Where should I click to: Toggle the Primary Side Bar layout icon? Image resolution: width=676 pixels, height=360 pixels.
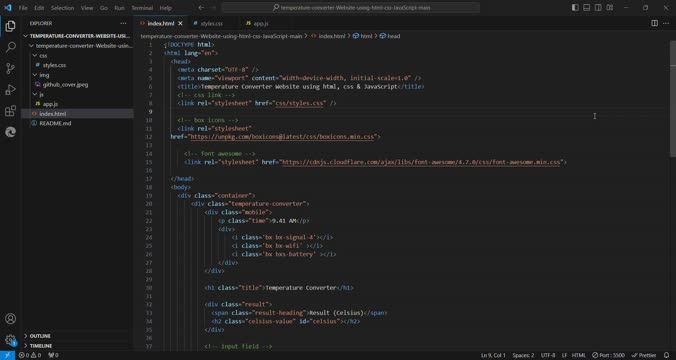coord(575,7)
